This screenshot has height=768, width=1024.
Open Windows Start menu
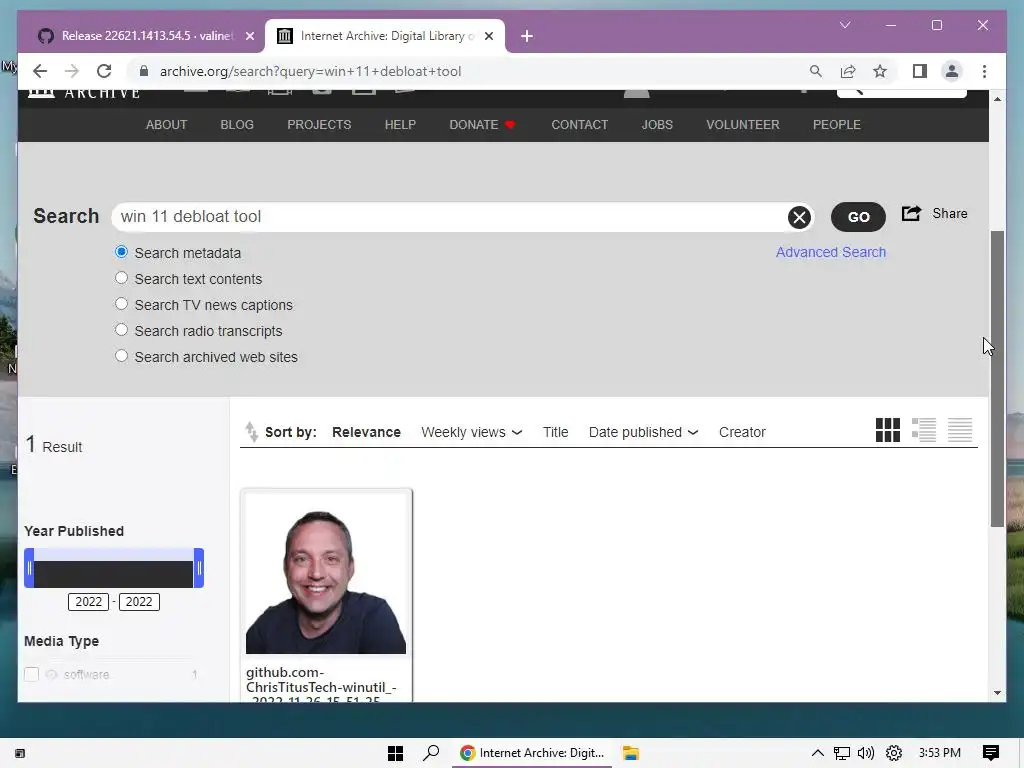coord(395,753)
